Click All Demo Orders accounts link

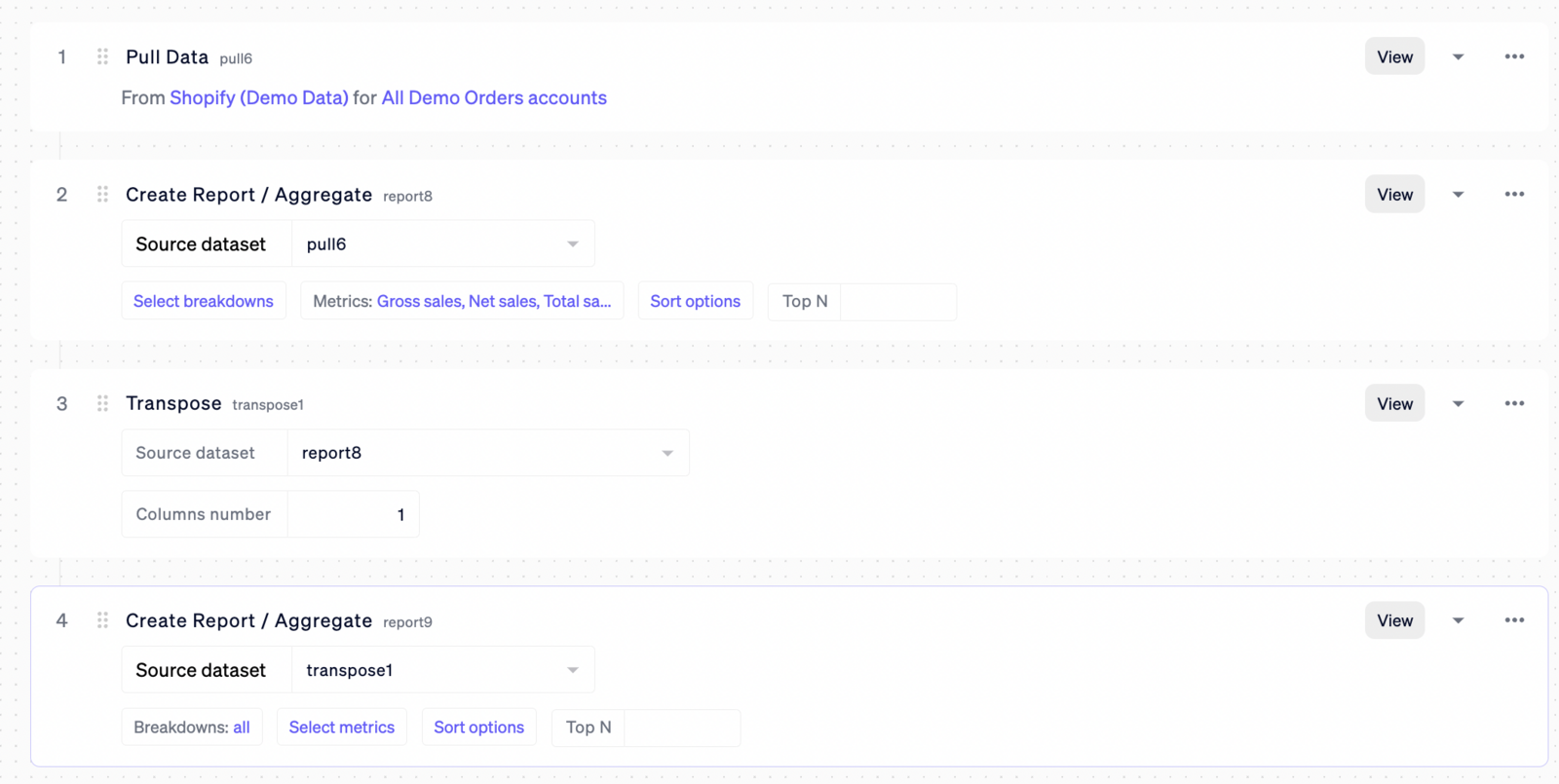tap(494, 97)
